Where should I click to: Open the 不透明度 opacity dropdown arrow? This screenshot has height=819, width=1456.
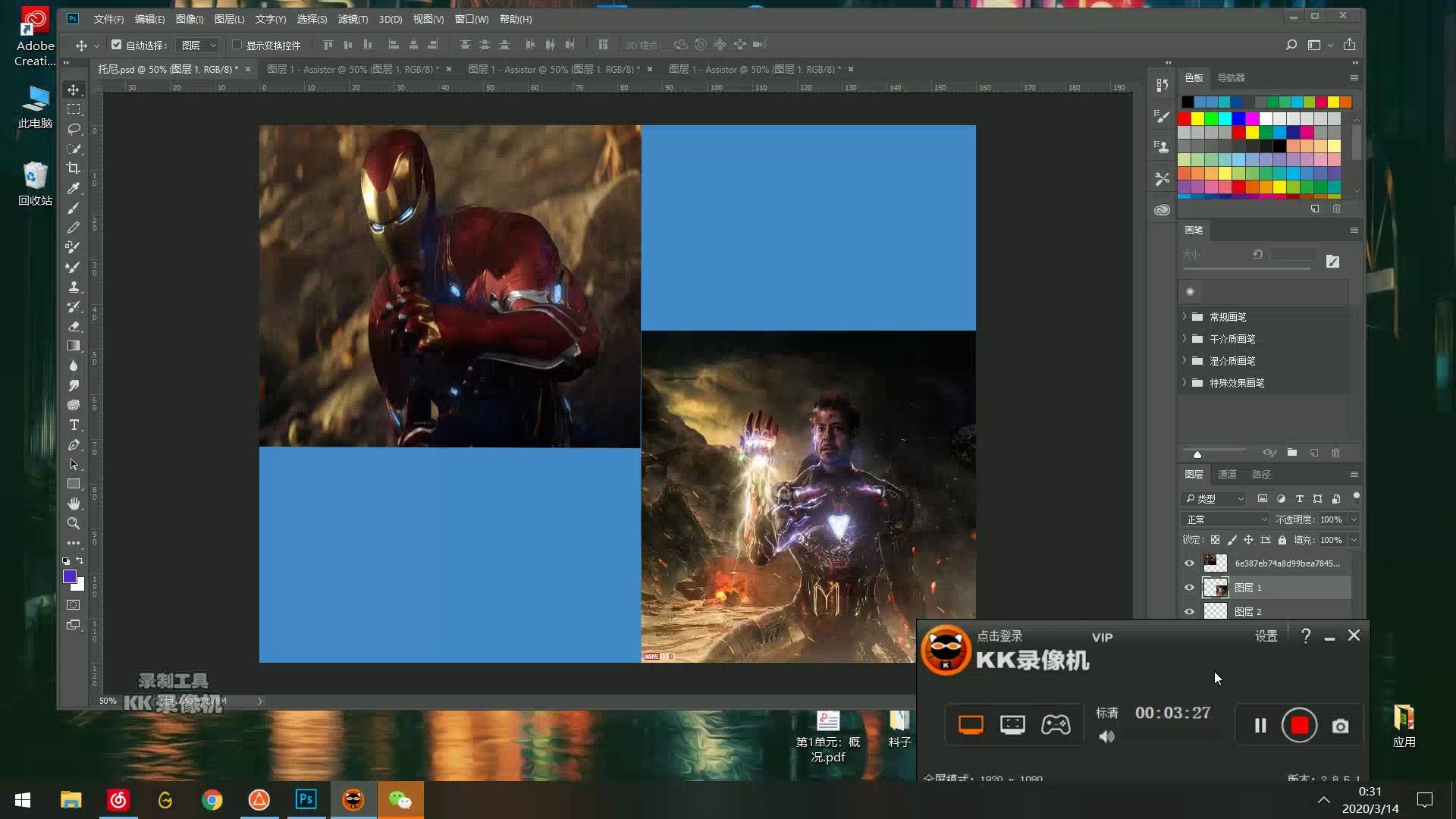click(x=1354, y=519)
